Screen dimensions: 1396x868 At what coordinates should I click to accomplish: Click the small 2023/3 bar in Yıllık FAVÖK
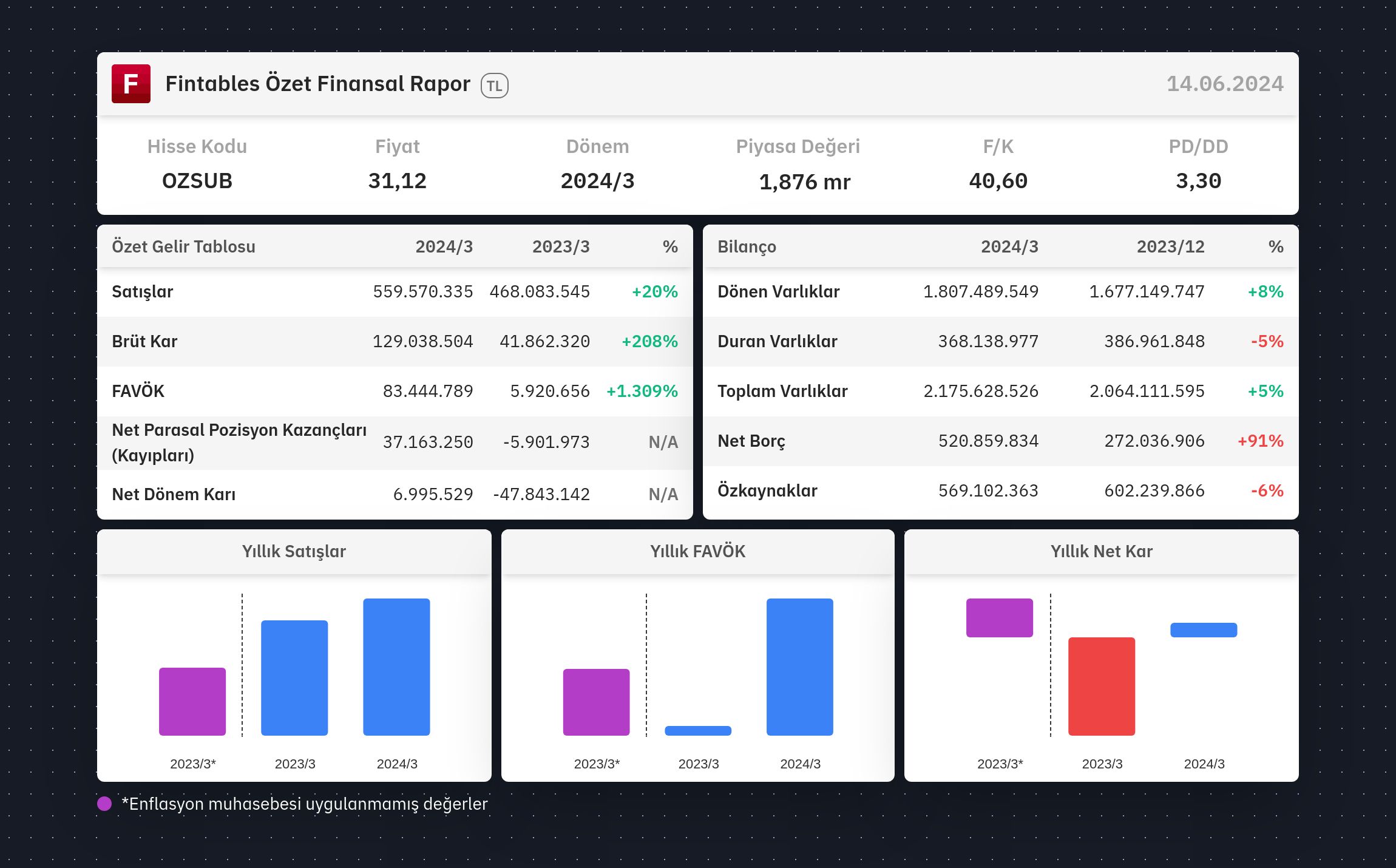coord(698,731)
